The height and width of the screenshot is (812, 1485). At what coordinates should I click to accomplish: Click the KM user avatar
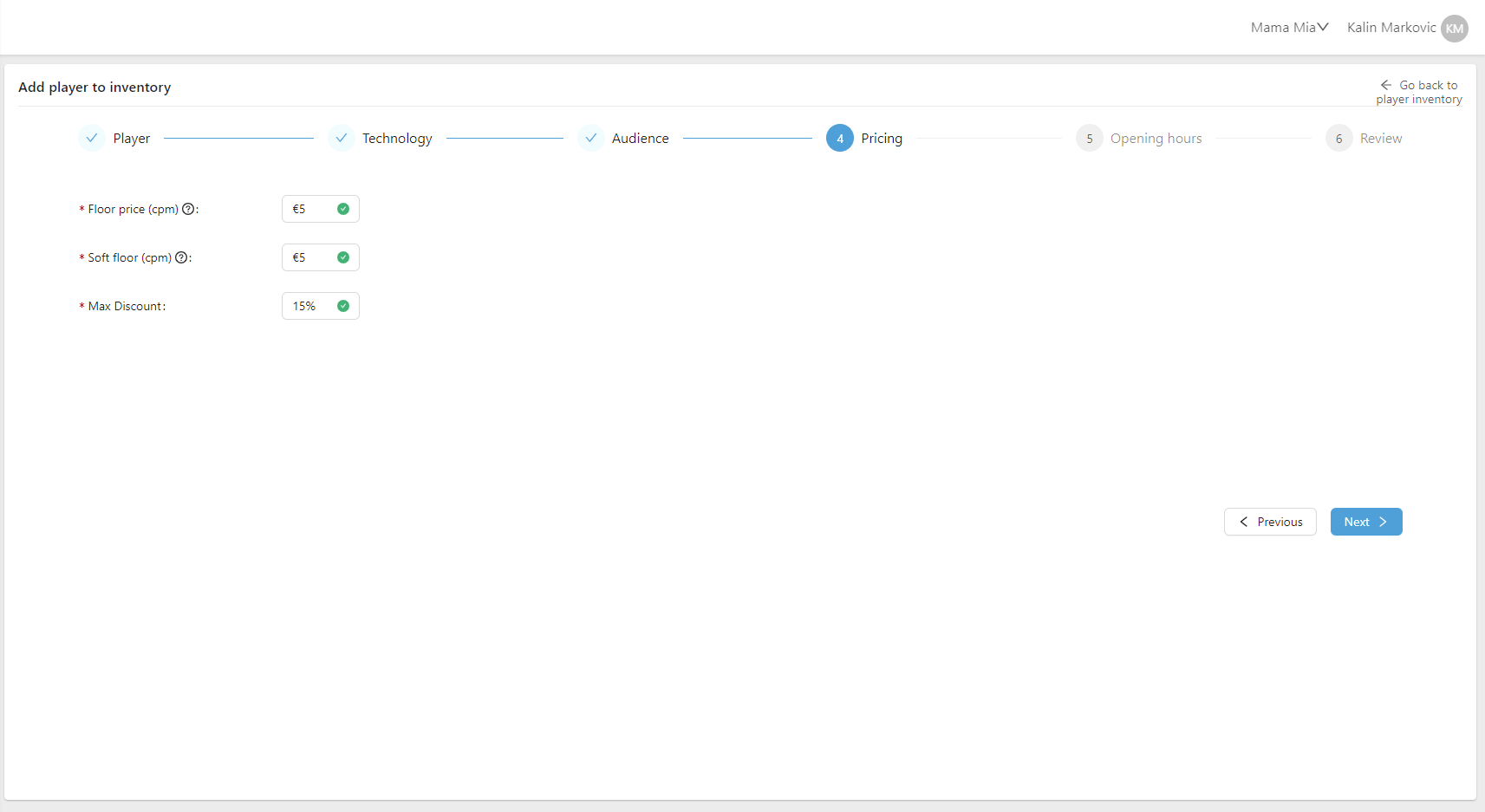click(1454, 29)
